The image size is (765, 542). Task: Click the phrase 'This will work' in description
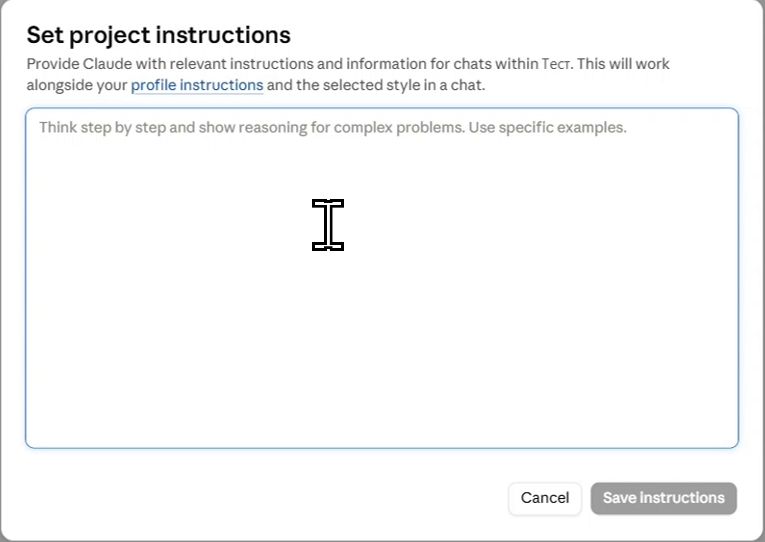tap(624, 64)
